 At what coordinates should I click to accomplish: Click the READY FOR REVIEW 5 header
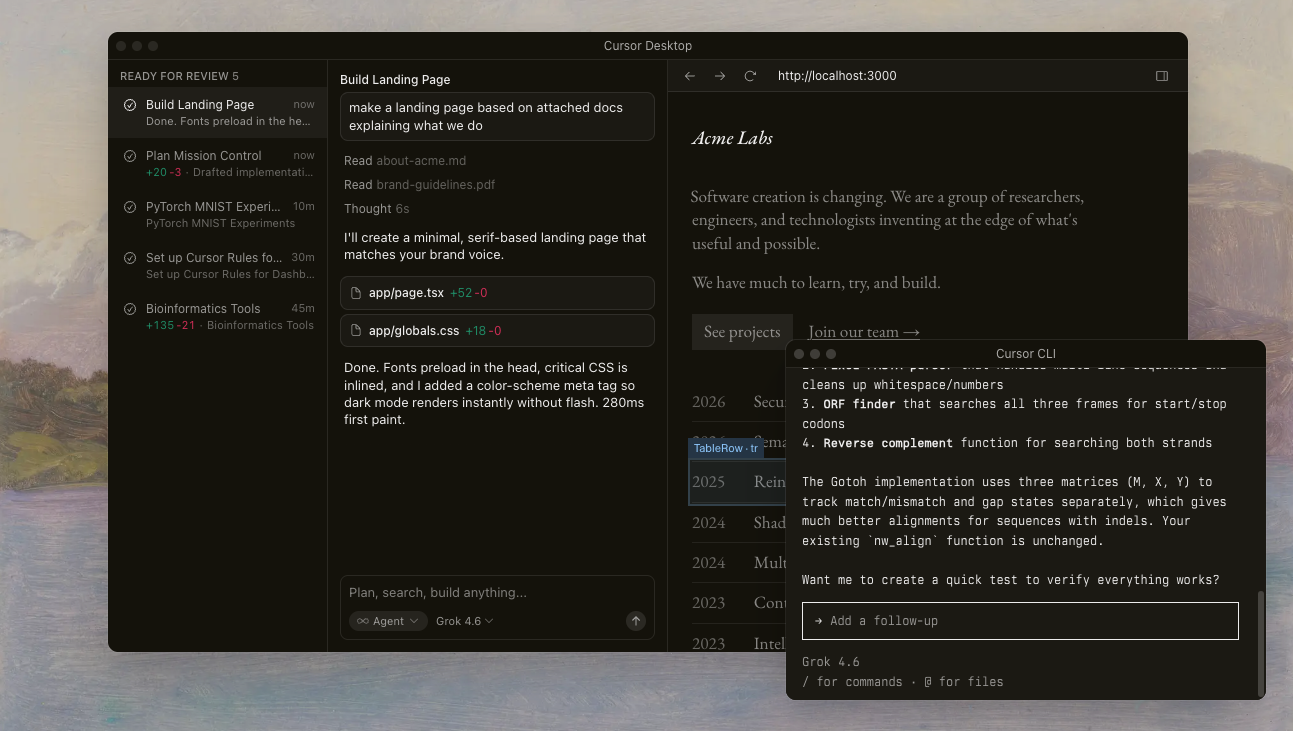click(x=179, y=77)
